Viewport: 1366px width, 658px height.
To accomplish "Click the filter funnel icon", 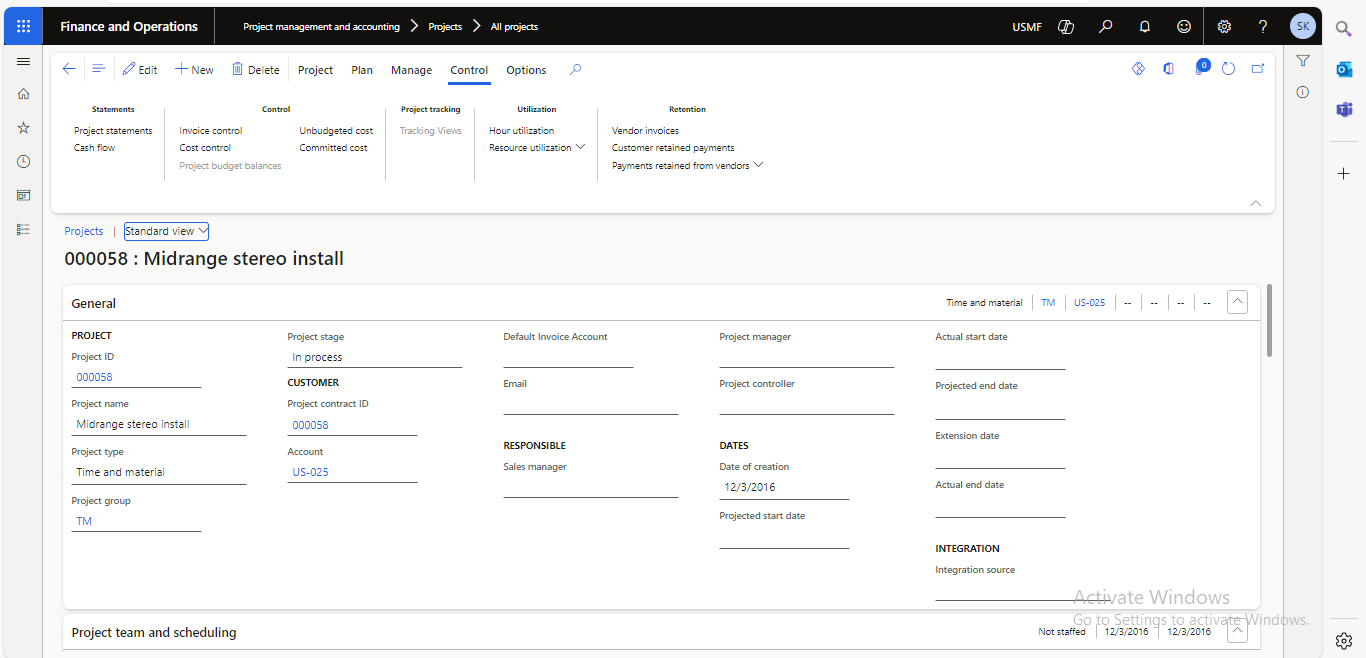I will (1303, 61).
